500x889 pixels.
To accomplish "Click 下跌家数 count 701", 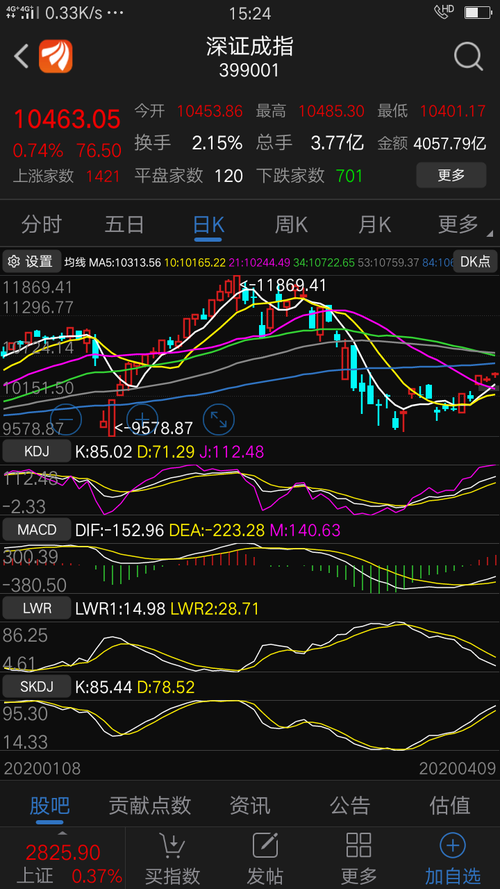I will click(x=349, y=176).
